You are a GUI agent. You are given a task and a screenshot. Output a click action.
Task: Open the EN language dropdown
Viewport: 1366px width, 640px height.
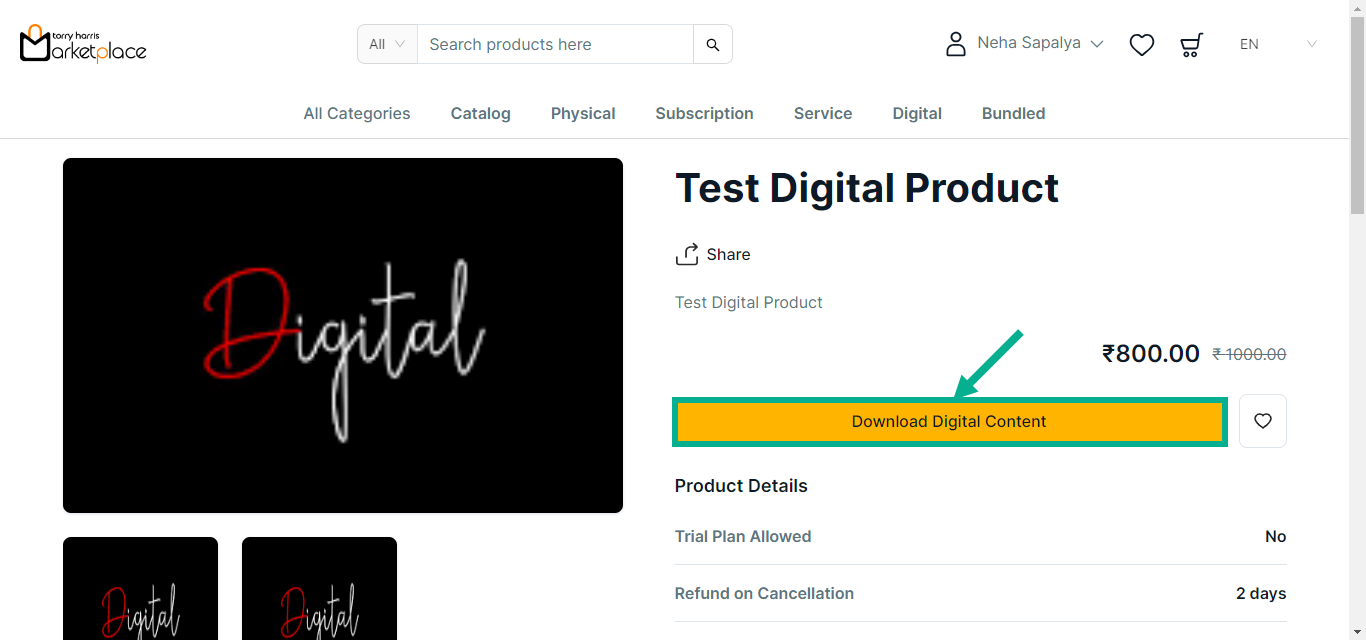click(1278, 44)
